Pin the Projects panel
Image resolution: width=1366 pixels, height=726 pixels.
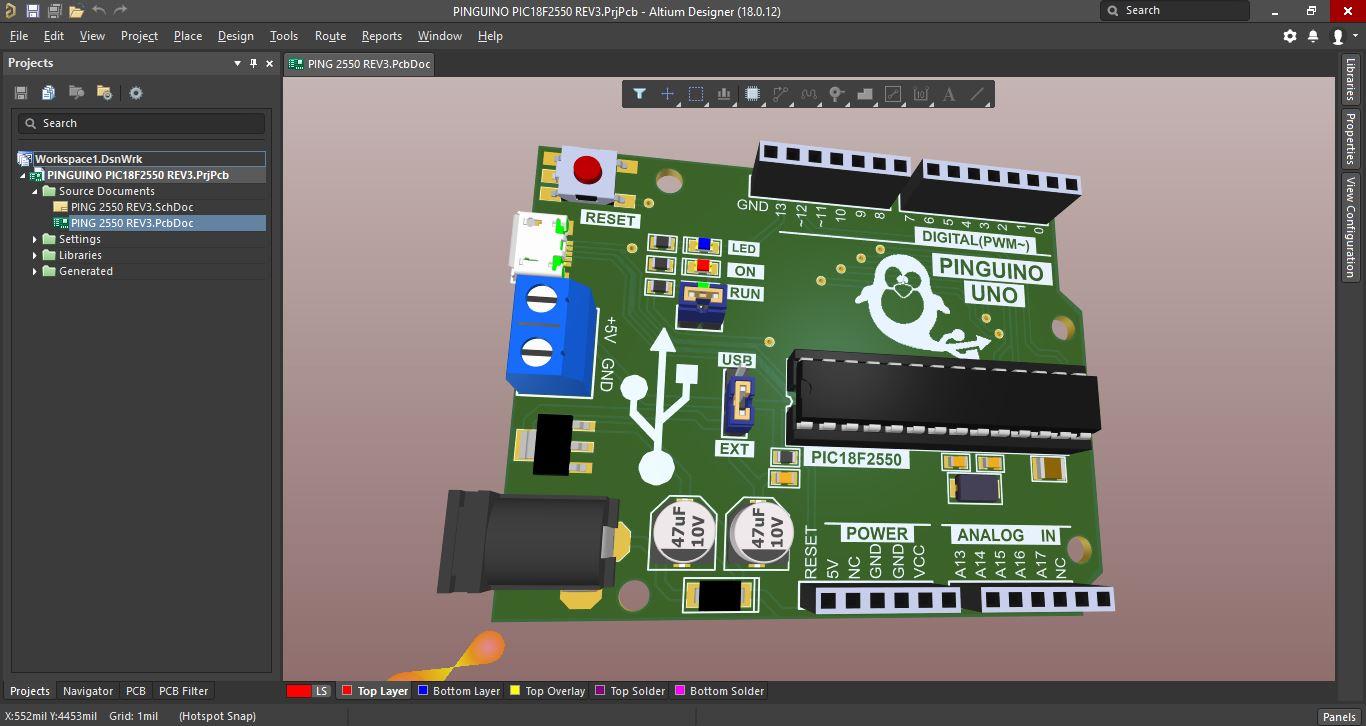click(x=253, y=63)
